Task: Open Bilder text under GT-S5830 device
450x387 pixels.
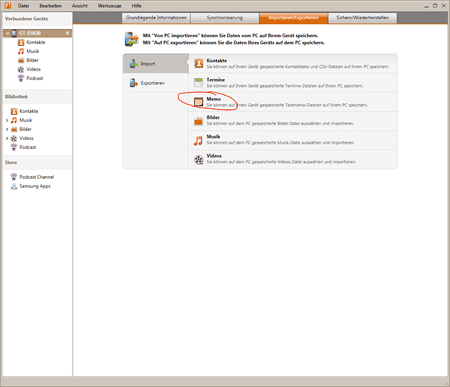Action: pyautogui.click(x=32, y=60)
